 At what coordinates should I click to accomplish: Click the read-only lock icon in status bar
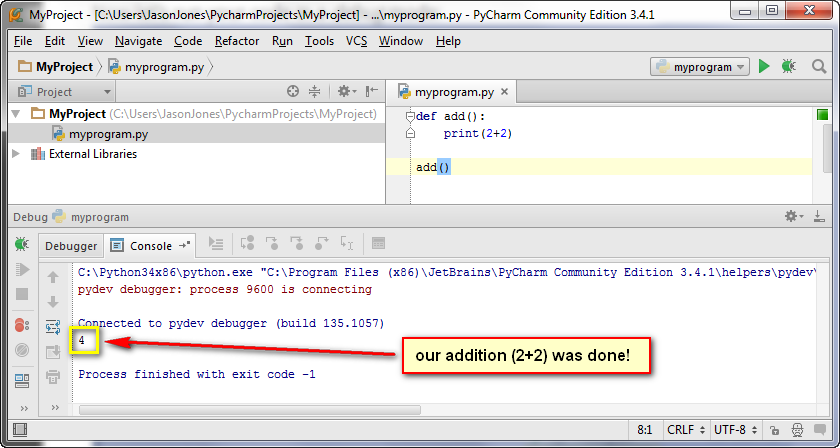click(x=774, y=430)
